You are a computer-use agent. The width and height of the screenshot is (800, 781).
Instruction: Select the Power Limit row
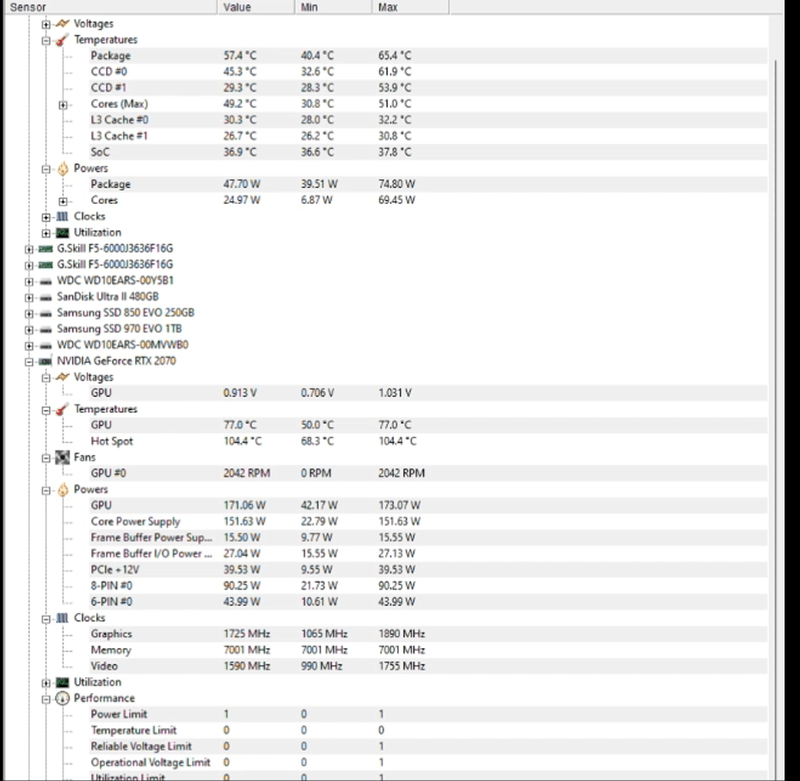428,714
